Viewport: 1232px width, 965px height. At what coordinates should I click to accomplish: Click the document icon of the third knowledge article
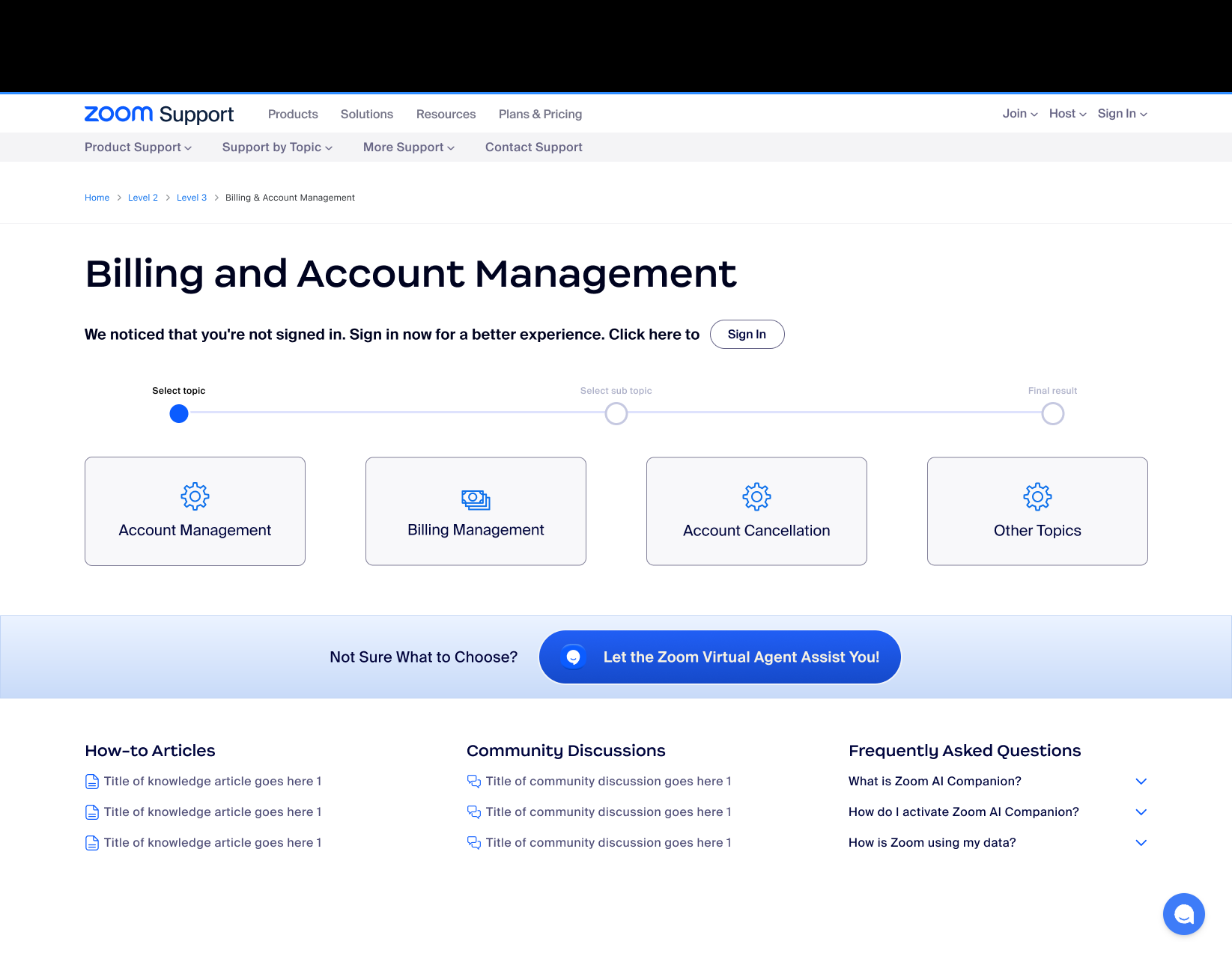92,843
